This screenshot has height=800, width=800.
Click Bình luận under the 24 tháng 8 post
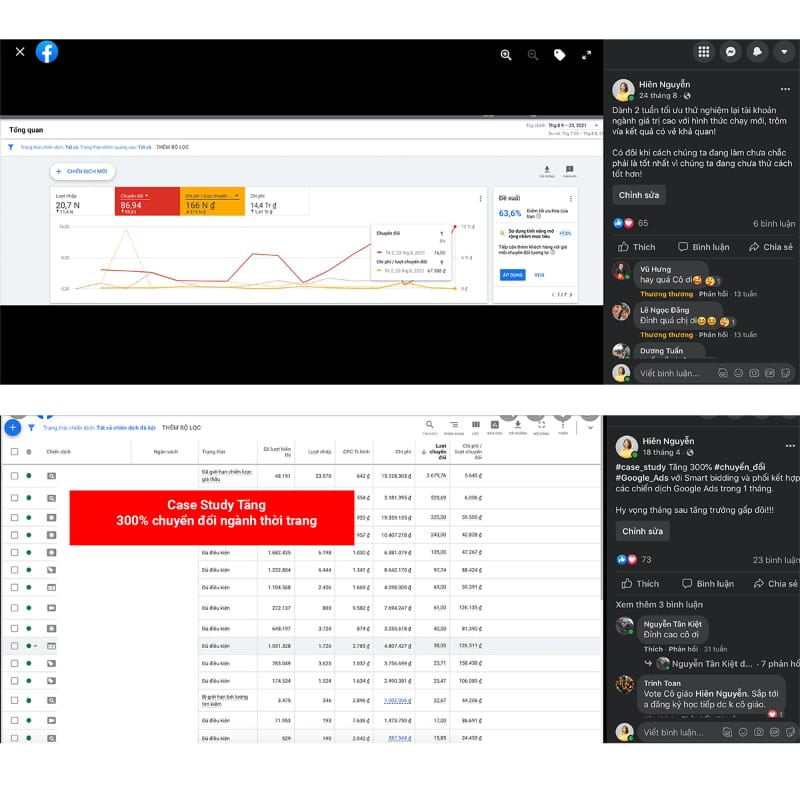tap(704, 247)
